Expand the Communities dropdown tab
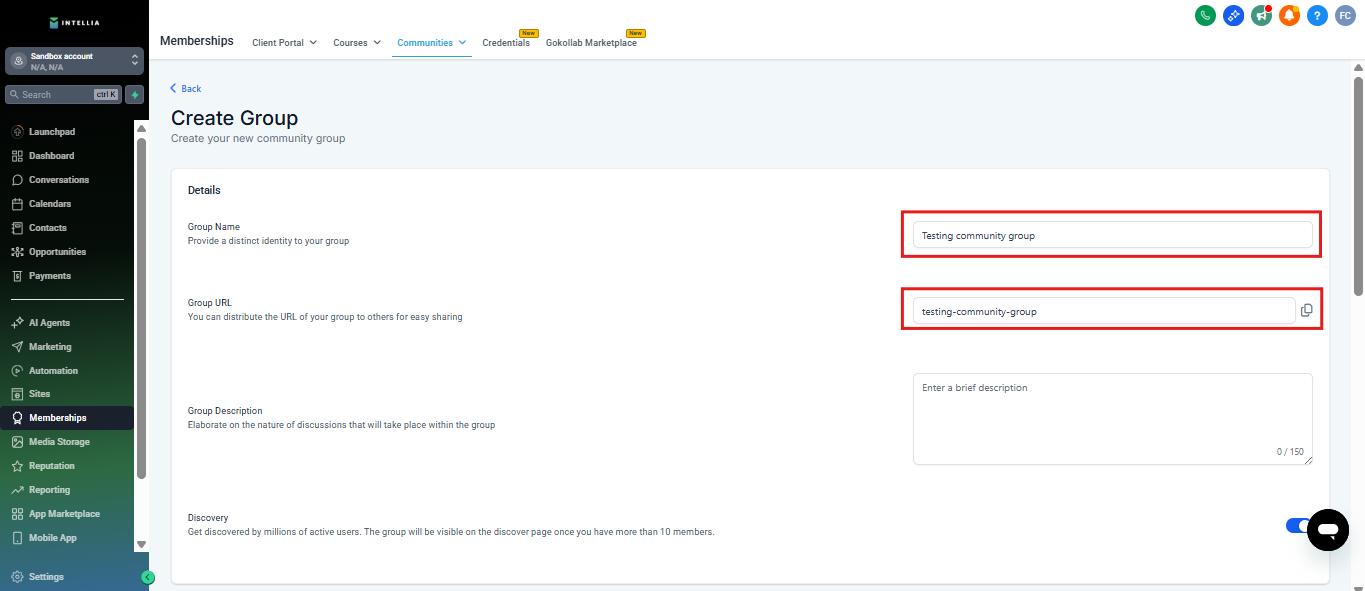 [431, 43]
